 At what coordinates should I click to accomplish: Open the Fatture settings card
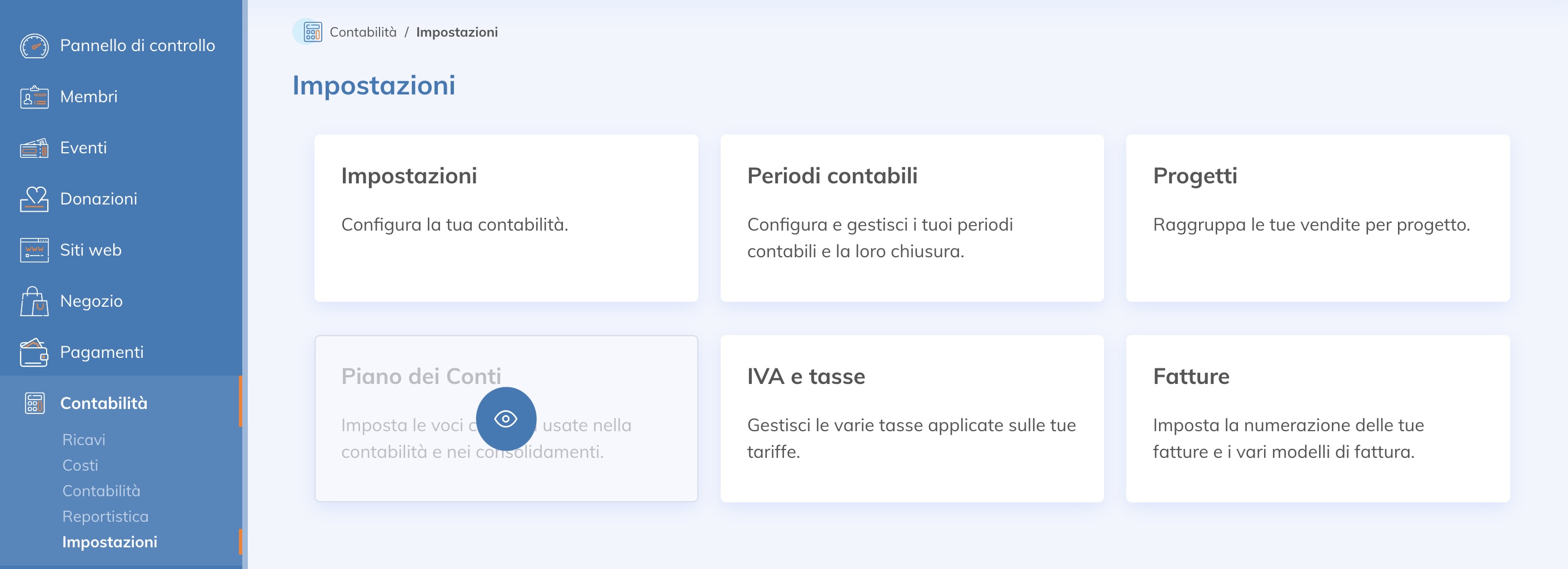1318,418
